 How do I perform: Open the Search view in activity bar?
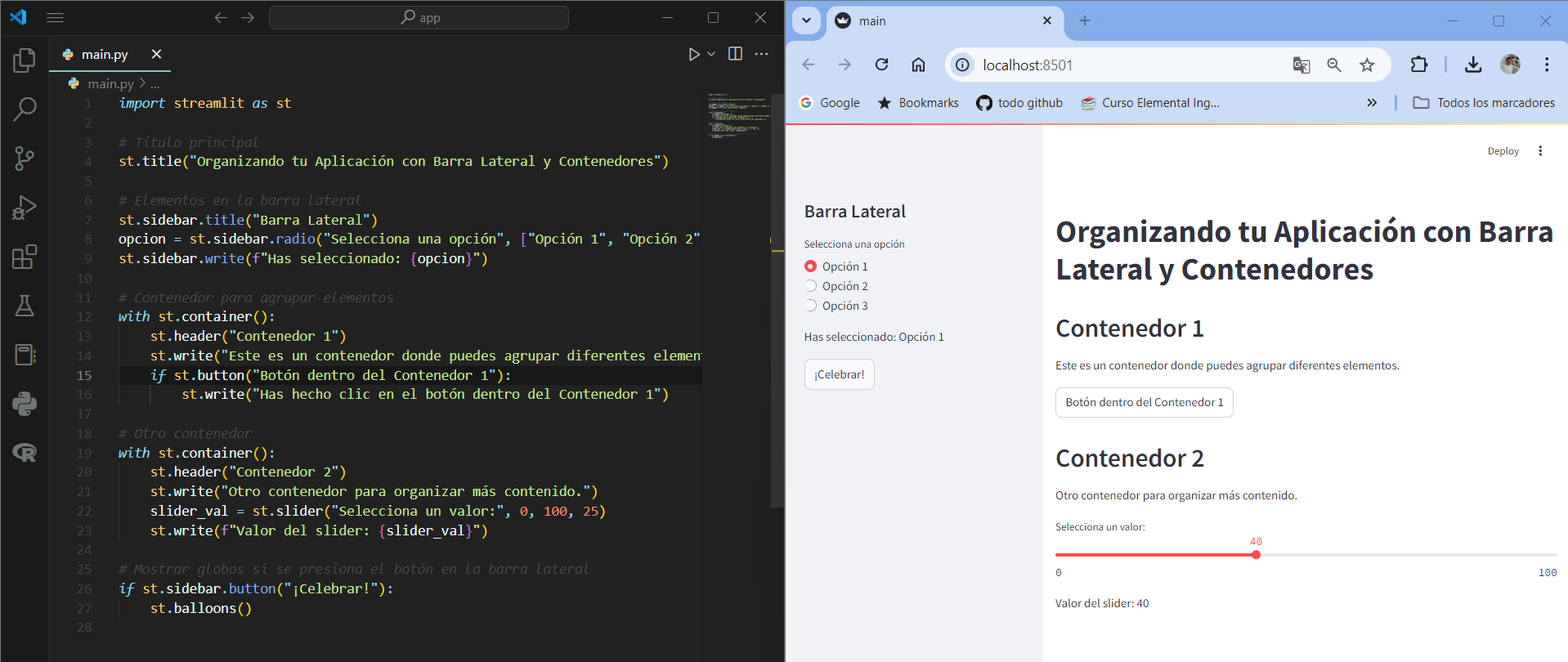[25, 109]
